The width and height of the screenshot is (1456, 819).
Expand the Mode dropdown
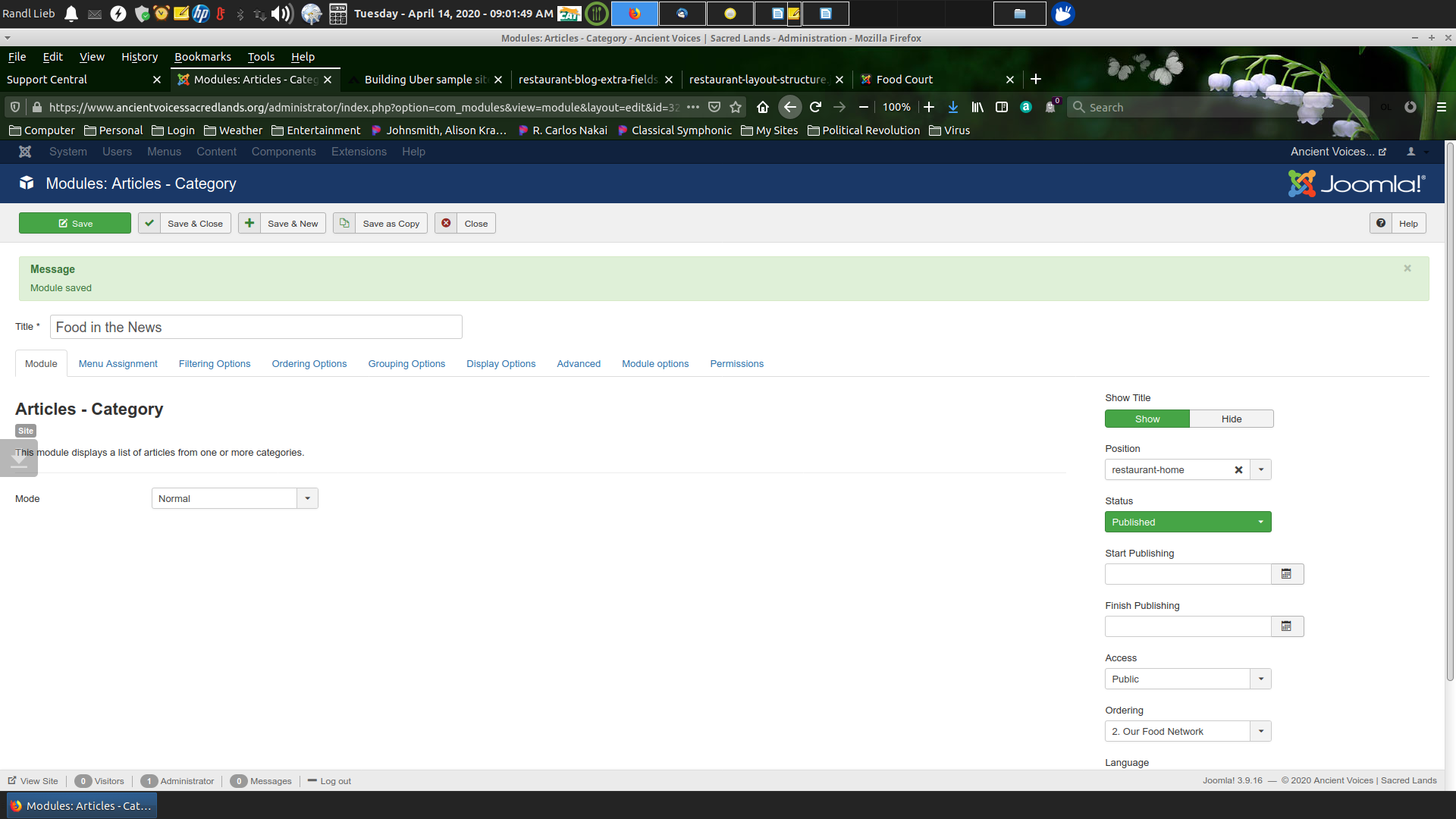[307, 499]
